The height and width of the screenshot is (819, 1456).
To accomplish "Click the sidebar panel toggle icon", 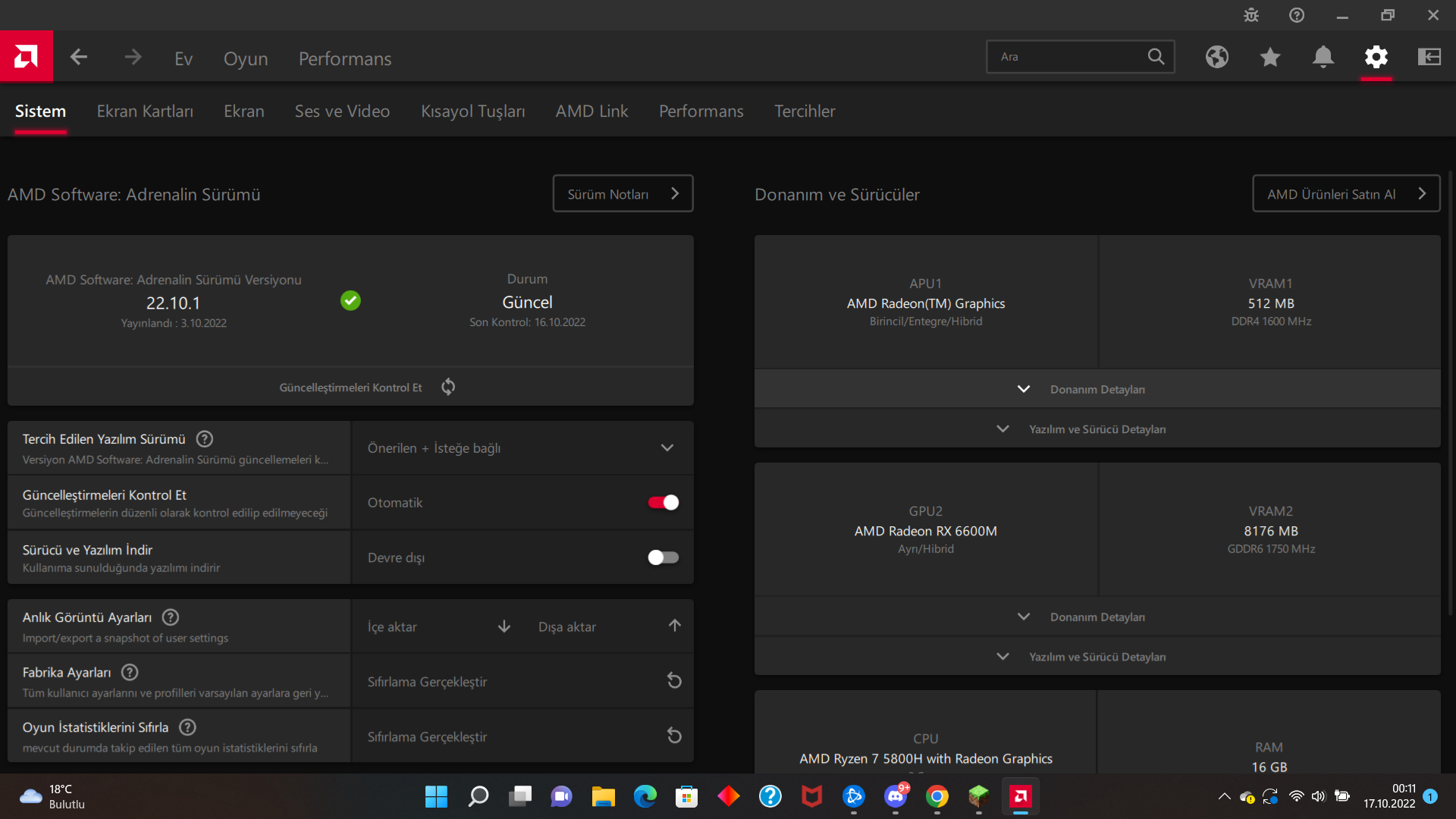I will [x=1429, y=57].
